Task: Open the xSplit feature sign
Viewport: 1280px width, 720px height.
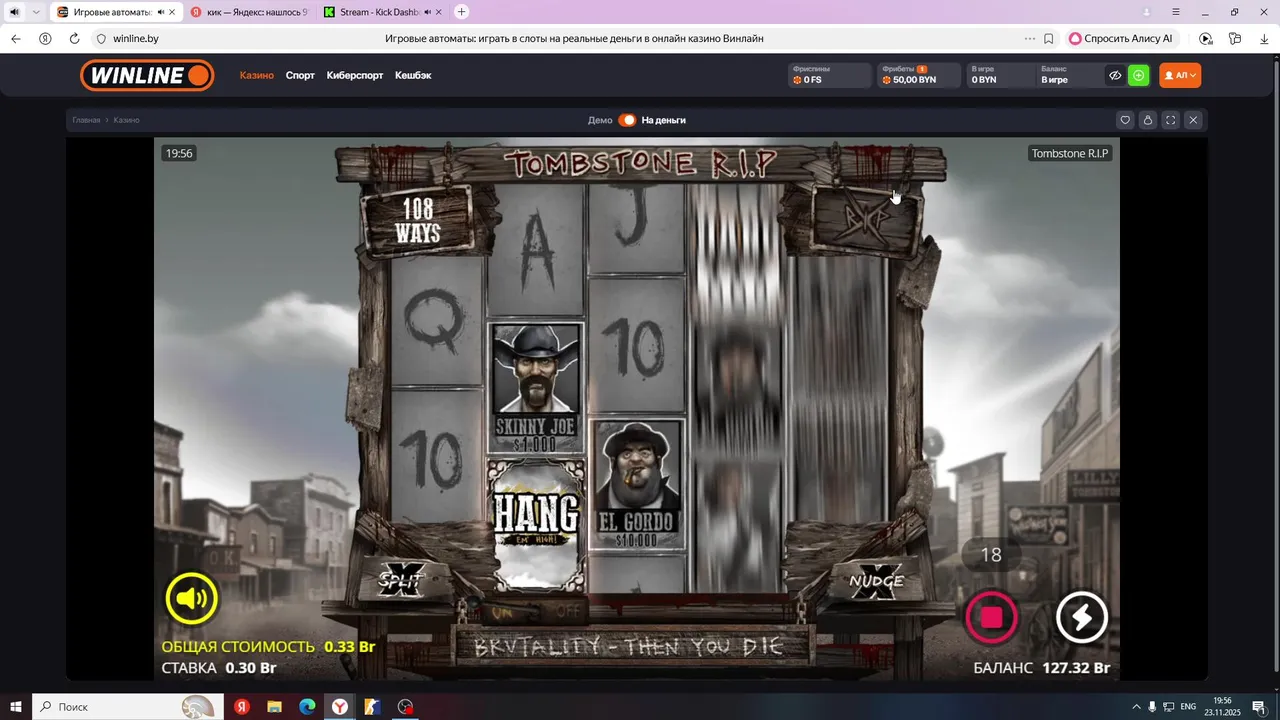Action: pos(400,579)
